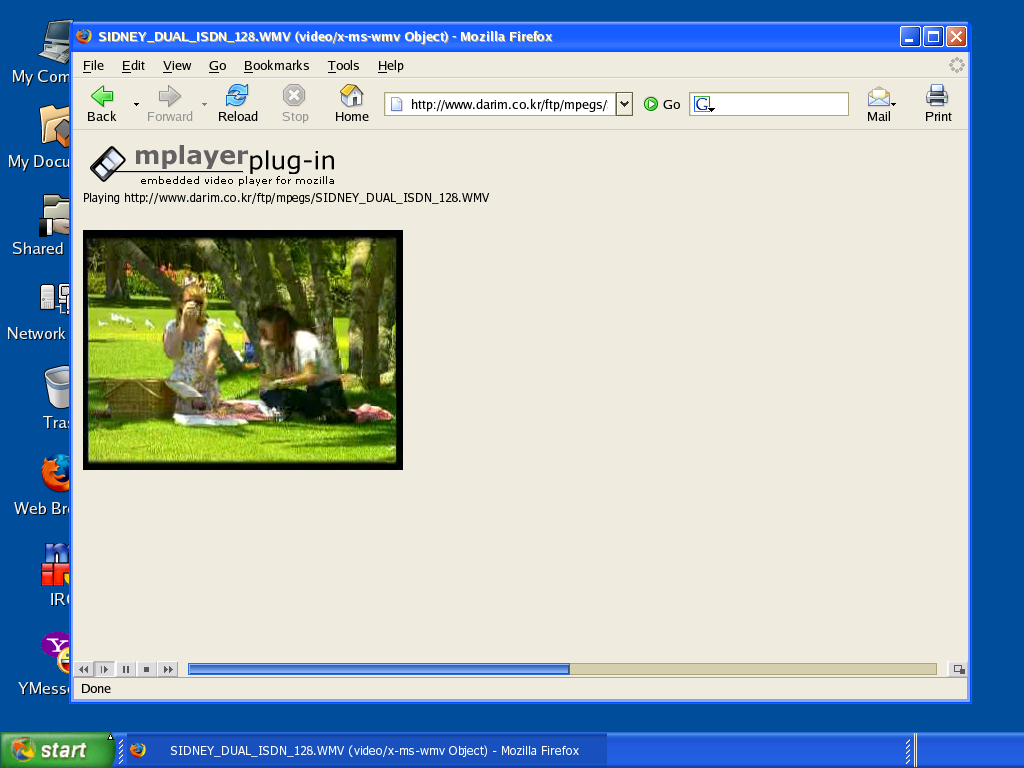
Task: Click the throbber activity indicator
Action: (957, 65)
